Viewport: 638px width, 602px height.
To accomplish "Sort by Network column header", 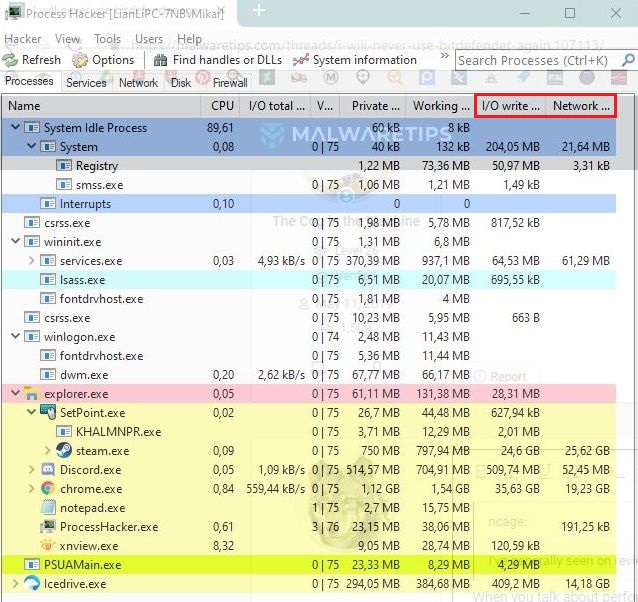I will [581, 106].
